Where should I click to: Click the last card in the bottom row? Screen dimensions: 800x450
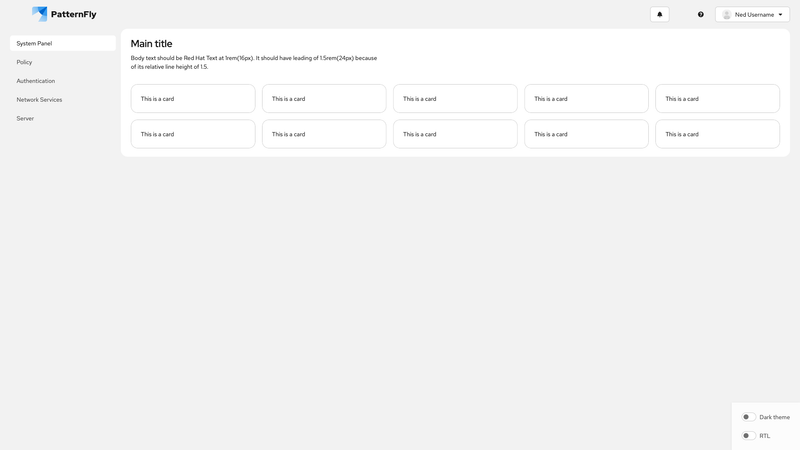(717, 134)
